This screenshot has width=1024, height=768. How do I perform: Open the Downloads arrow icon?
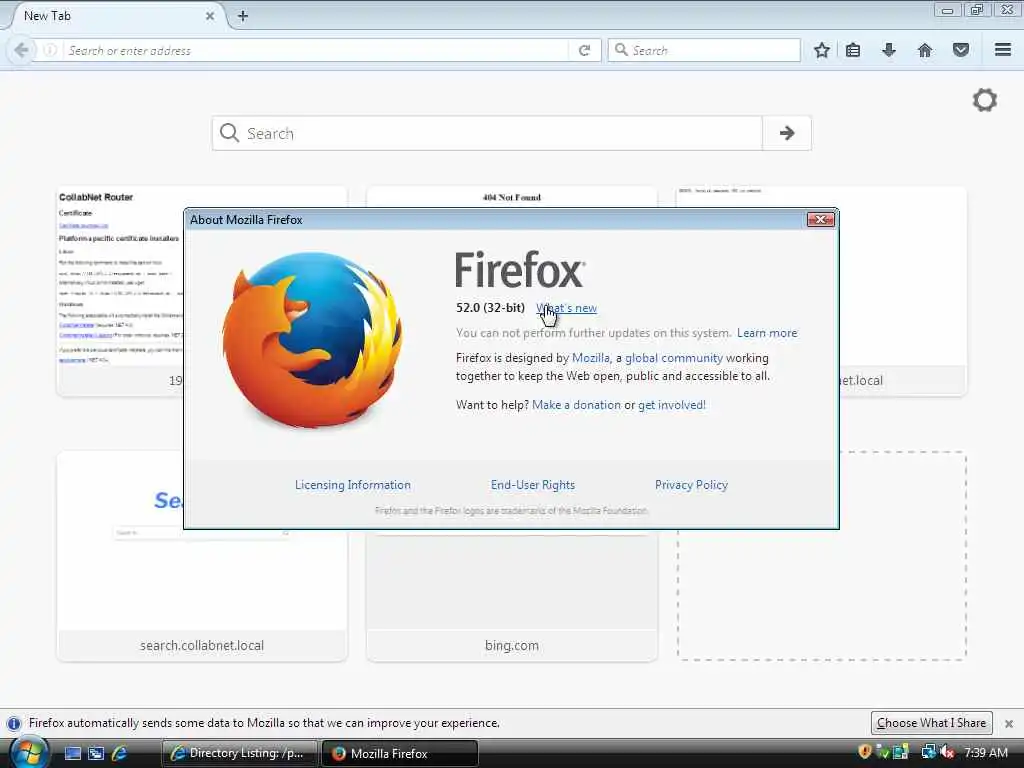click(x=889, y=50)
